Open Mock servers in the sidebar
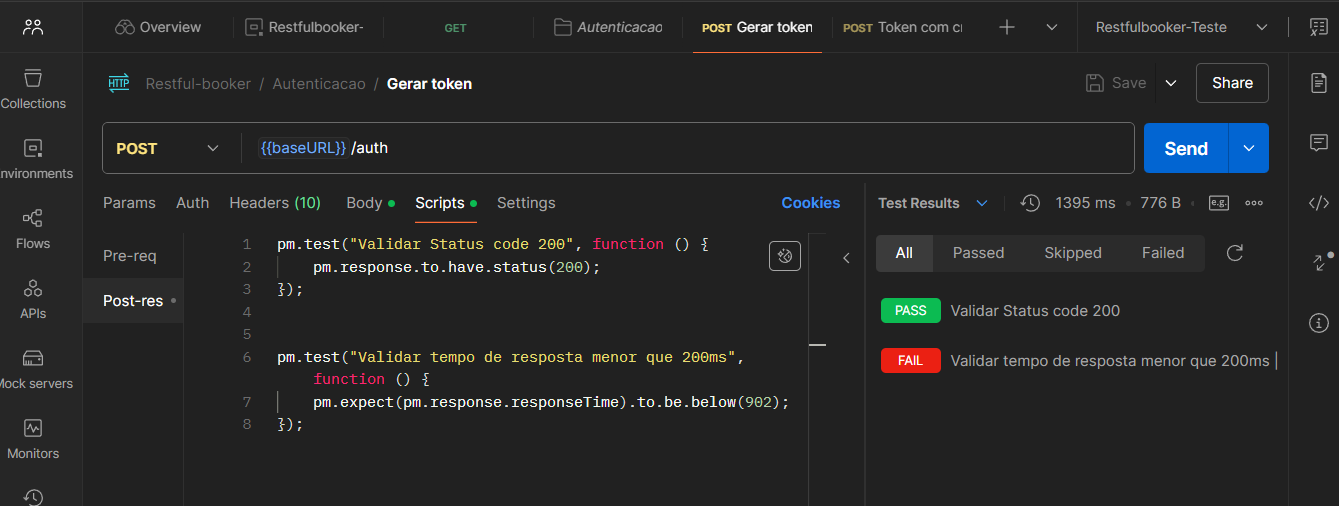Image resolution: width=1339 pixels, height=506 pixels. 33,369
